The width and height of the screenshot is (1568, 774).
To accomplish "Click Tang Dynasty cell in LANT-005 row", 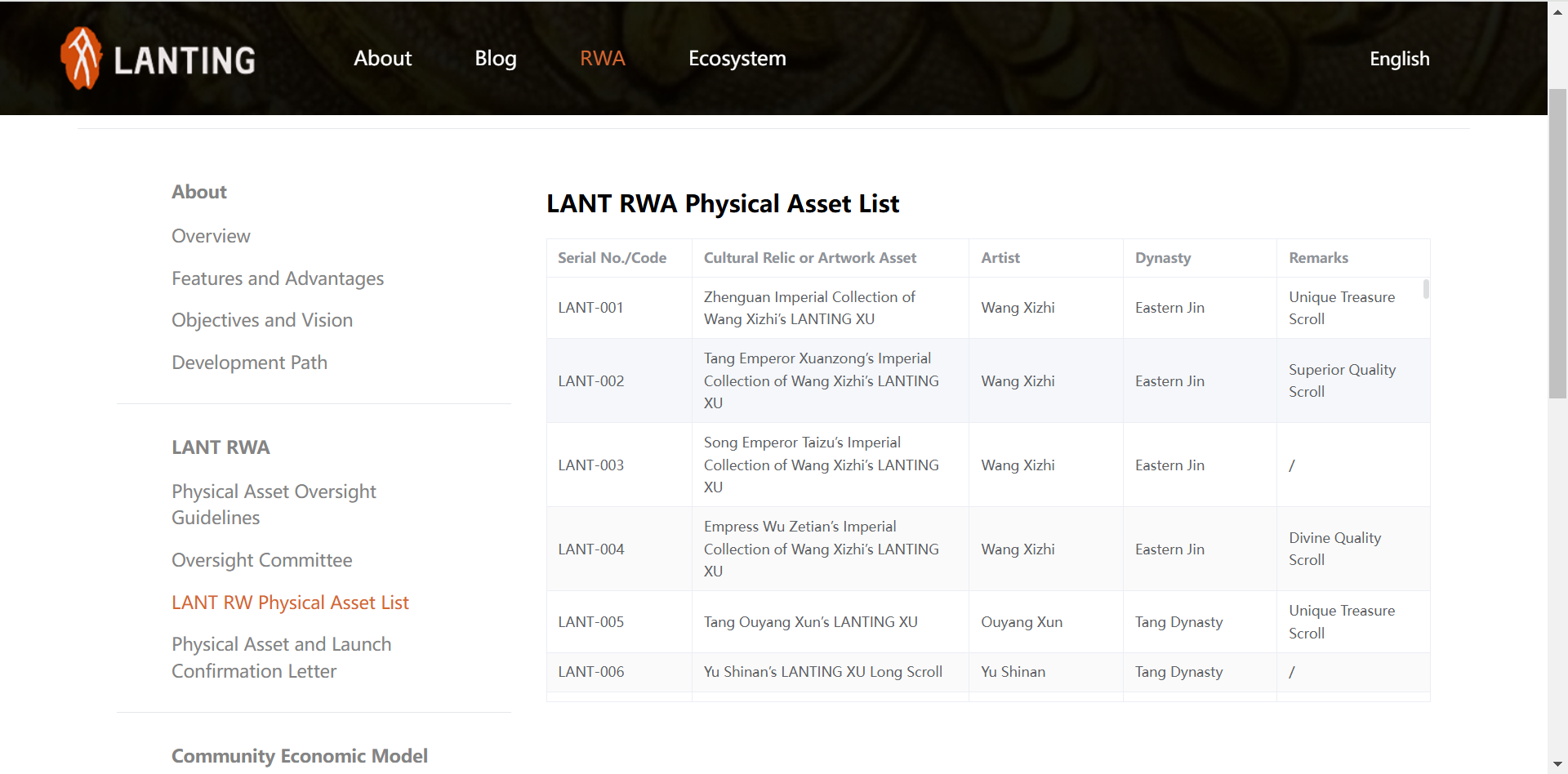I will coord(1200,621).
